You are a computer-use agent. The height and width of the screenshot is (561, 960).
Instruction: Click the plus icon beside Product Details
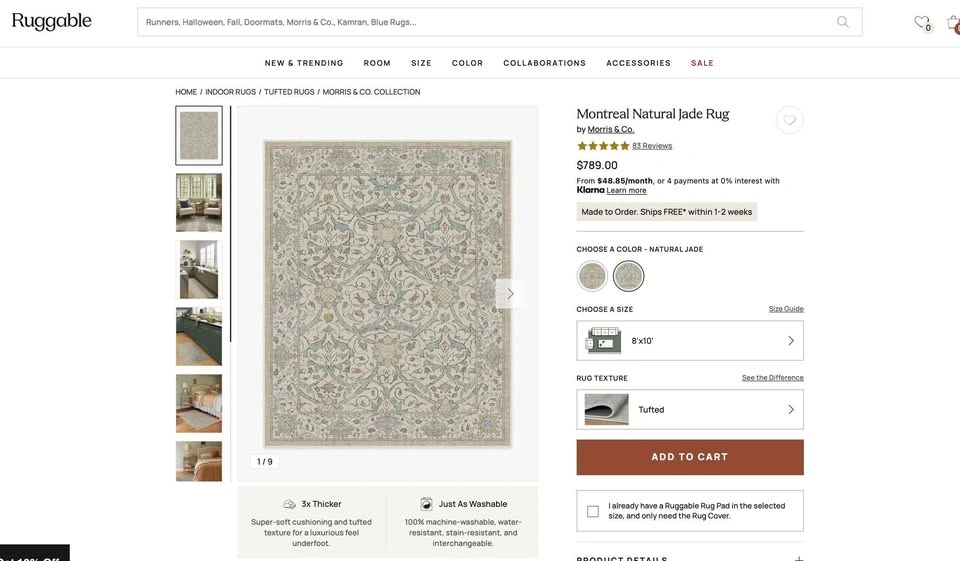pos(799,559)
